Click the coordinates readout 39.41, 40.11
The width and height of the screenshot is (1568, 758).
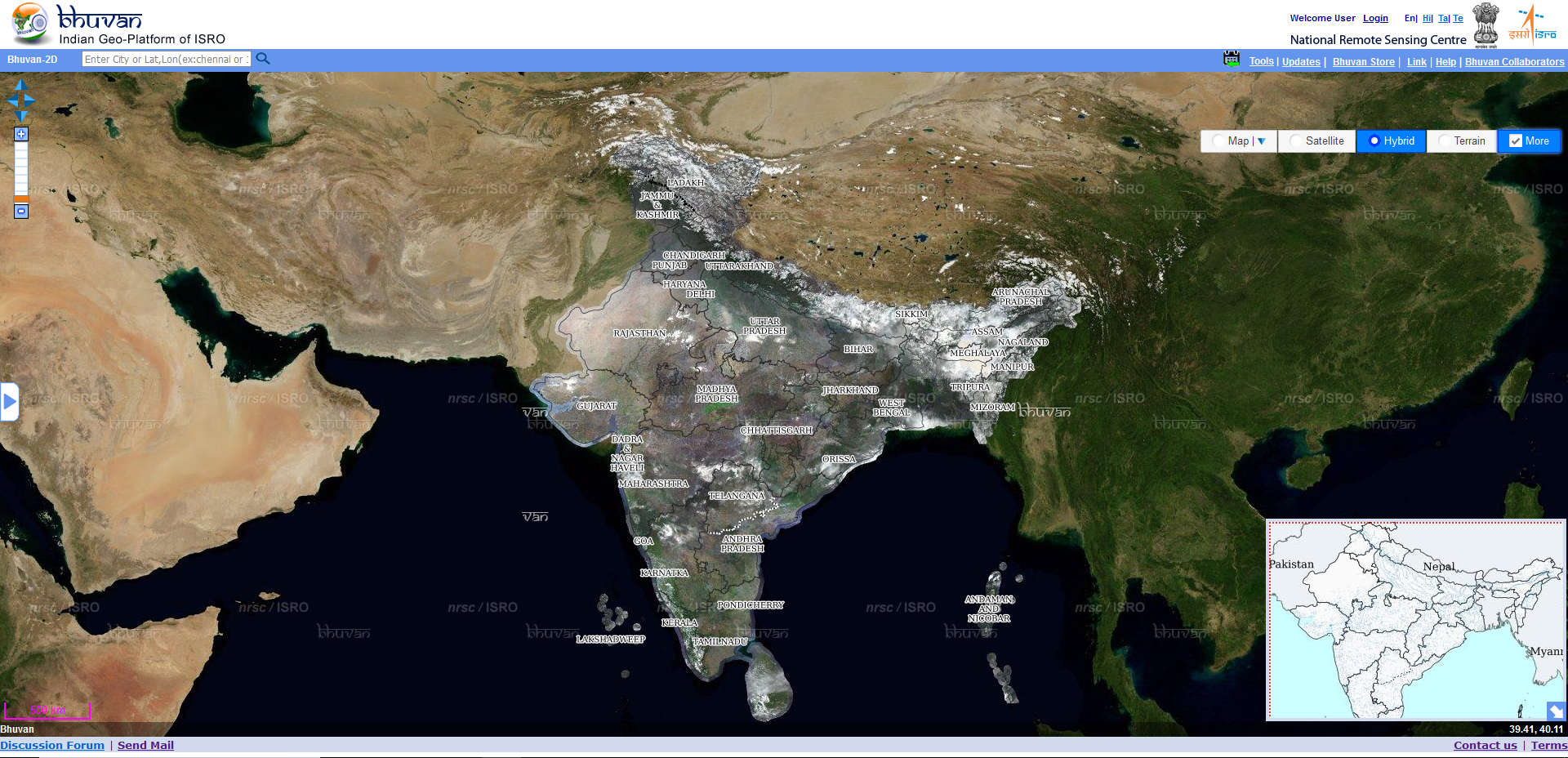coord(1536,729)
